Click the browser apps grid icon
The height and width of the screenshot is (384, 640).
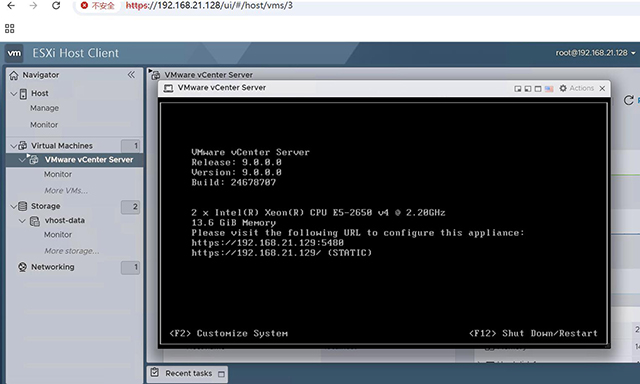(9, 29)
